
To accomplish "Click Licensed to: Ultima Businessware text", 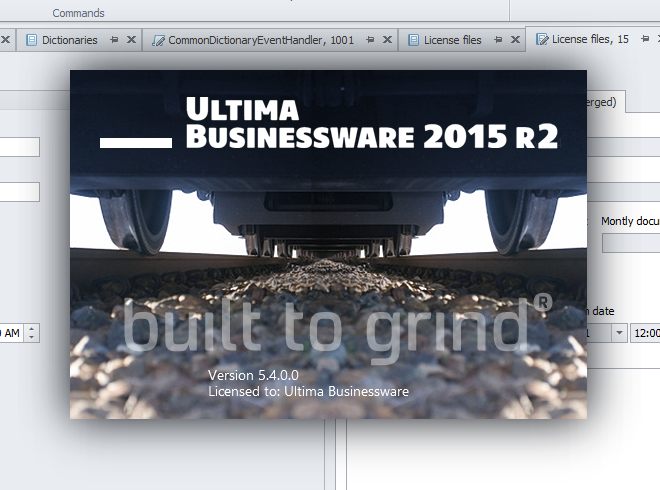I will 309,391.
